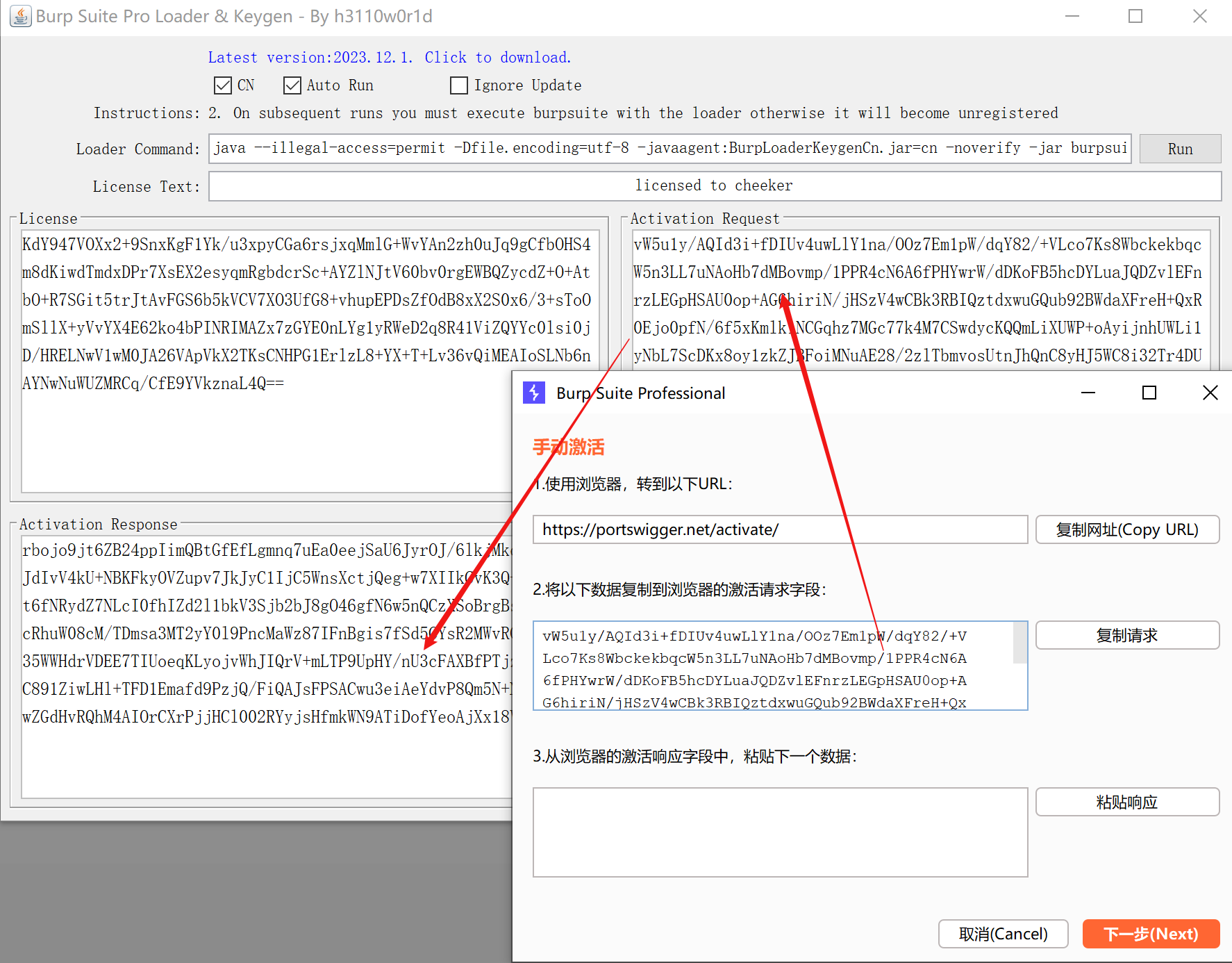
Task: Click the license line ending 'CfE9YVkznaL4Q=='
Action: (x=153, y=384)
